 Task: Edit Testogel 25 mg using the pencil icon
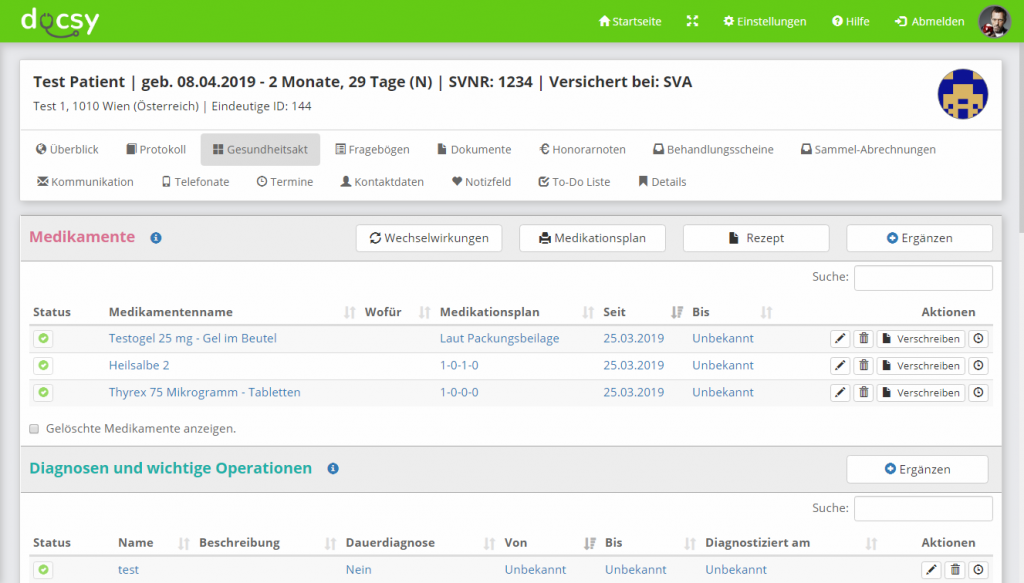[x=840, y=338]
